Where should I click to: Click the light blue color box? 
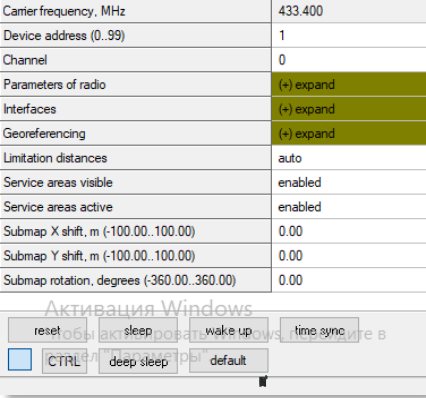[20, 359]
